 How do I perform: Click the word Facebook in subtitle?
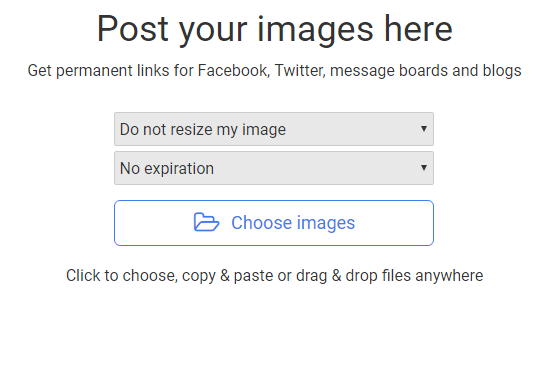[233, 70]
